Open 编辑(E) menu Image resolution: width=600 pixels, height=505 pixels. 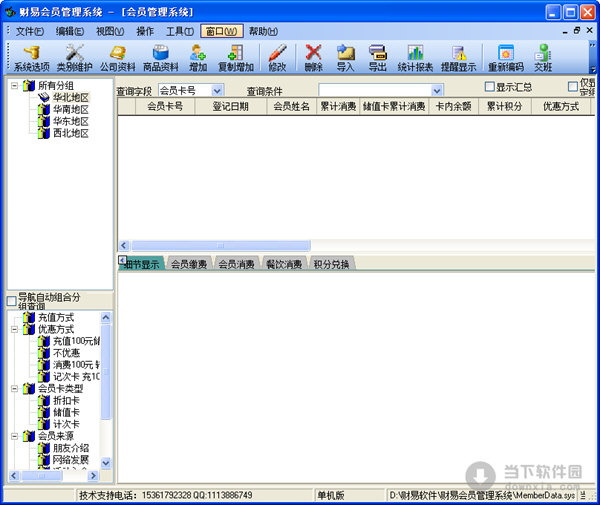coord(70,31)
